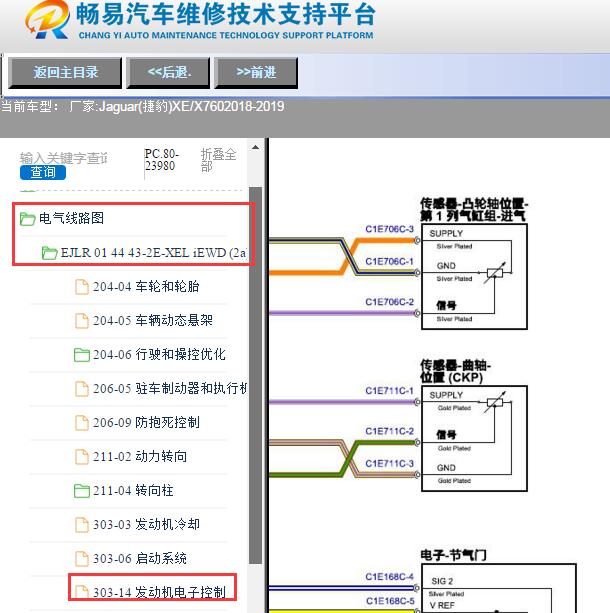Image resolution: width=610 pixels, height=613 pixels.
Task: Click variable resistor symbol in CKP sensor box
Action: point(495,402)
